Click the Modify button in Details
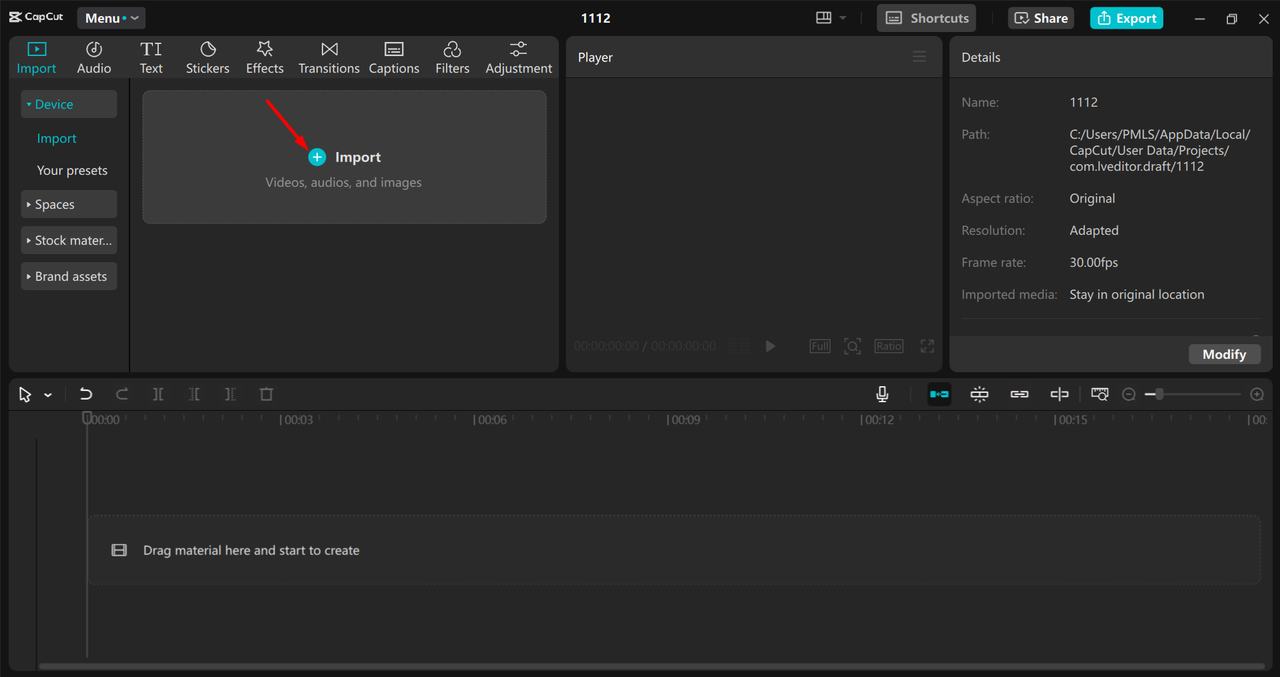The height and width of the screenshot is (677, 1280). click(1224, 354)
